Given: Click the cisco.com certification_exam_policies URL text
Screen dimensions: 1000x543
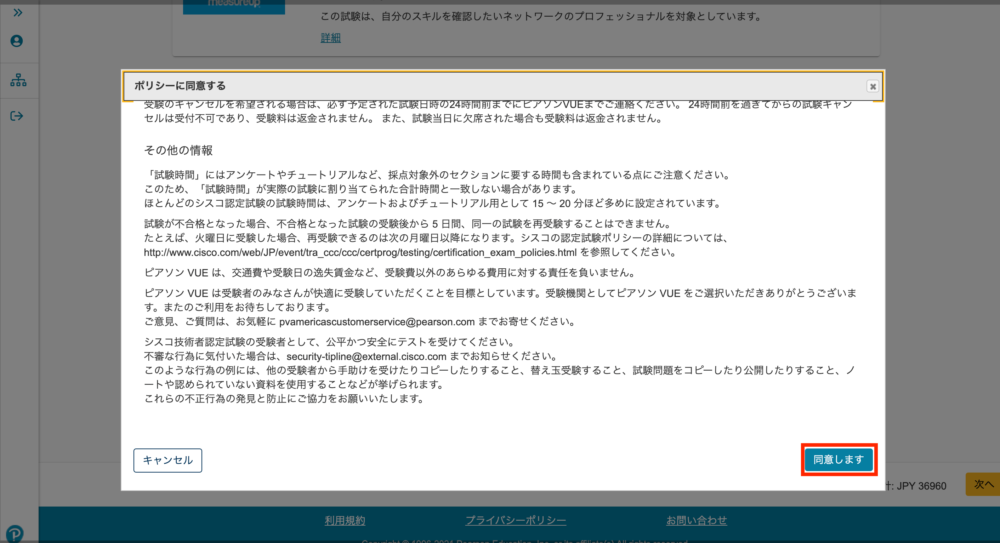Looking at the screenshot, I should coord(360,252).
